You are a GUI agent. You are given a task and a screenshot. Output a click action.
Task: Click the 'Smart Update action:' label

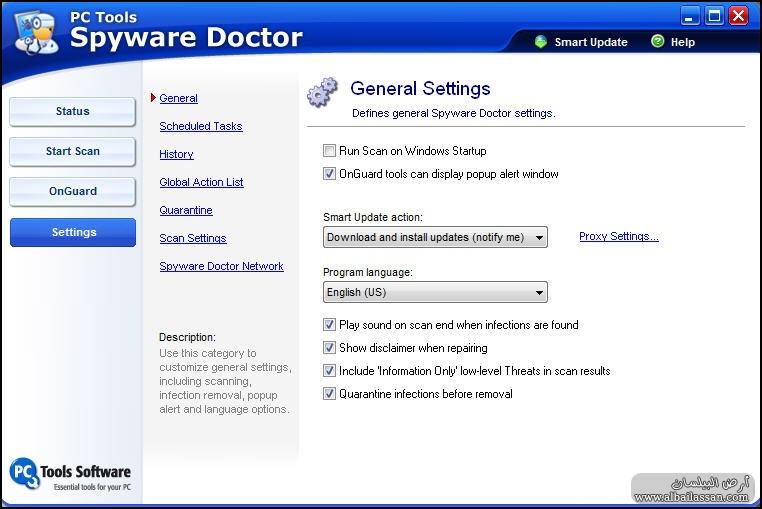tap(373, 217)
